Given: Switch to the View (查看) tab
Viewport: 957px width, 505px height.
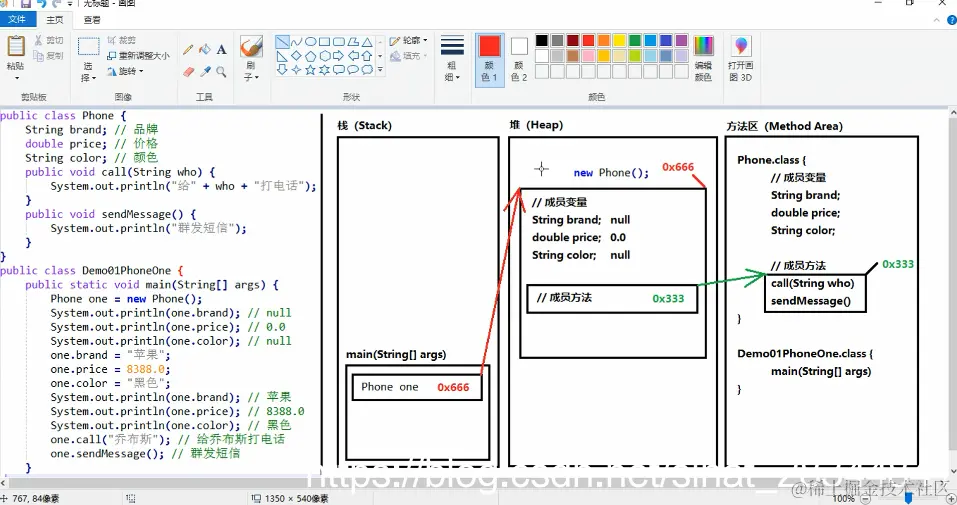Looking at the screenshot, I should point(92,20).
